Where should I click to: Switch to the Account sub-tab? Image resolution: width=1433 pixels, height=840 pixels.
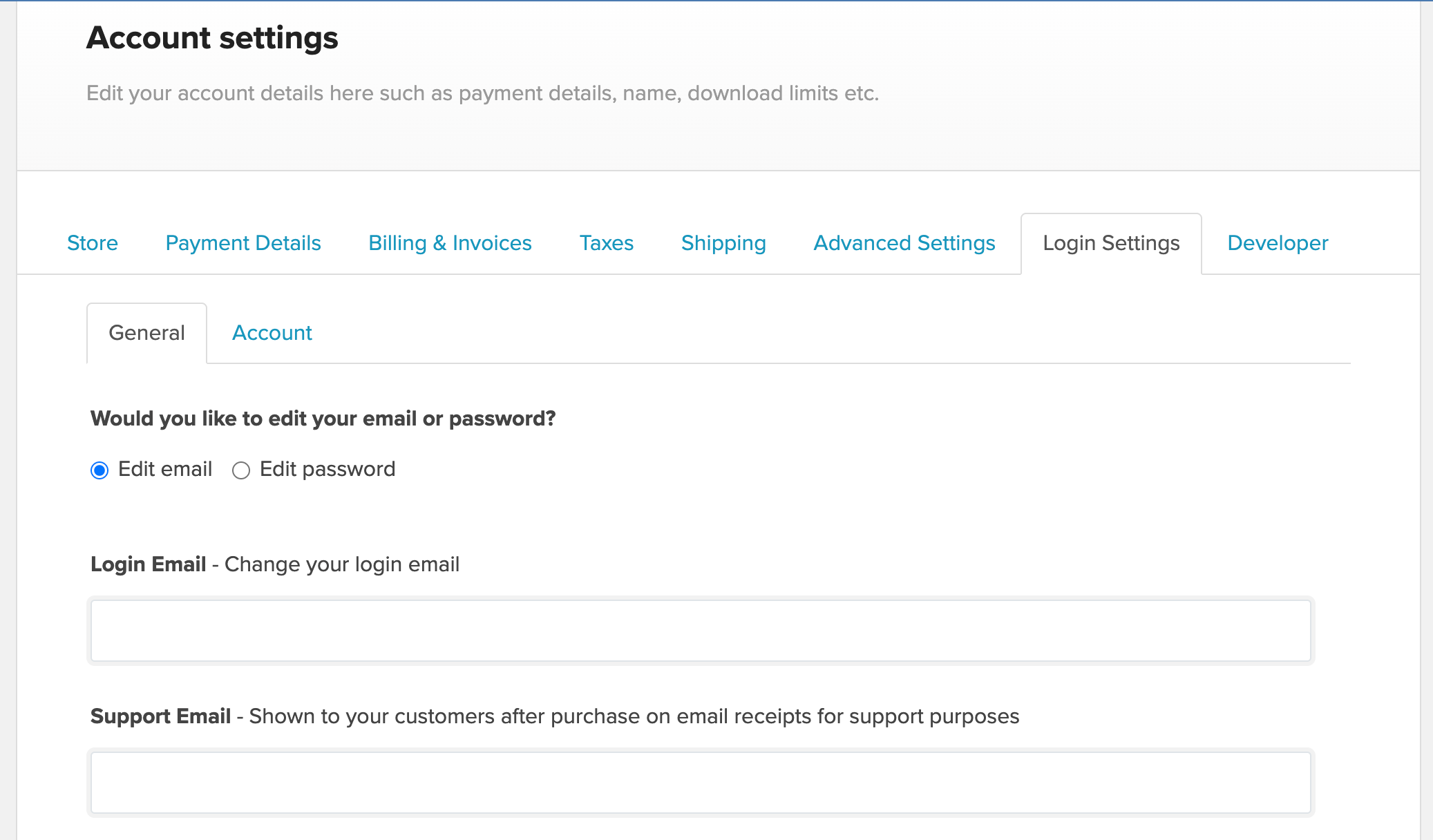(x=272, y=333)
